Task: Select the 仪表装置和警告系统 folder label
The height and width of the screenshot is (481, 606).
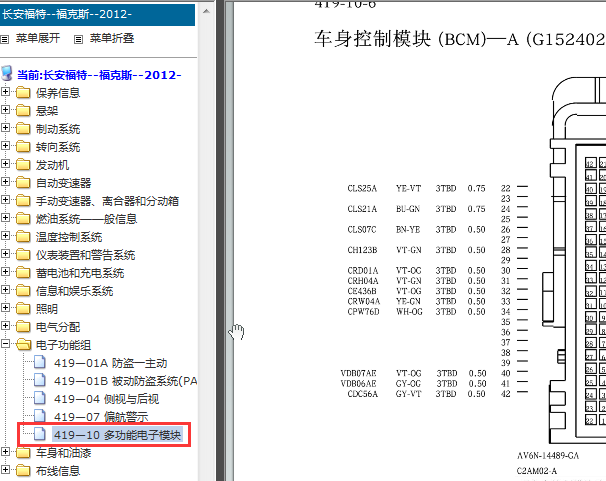Action: (x=85, y=255)
